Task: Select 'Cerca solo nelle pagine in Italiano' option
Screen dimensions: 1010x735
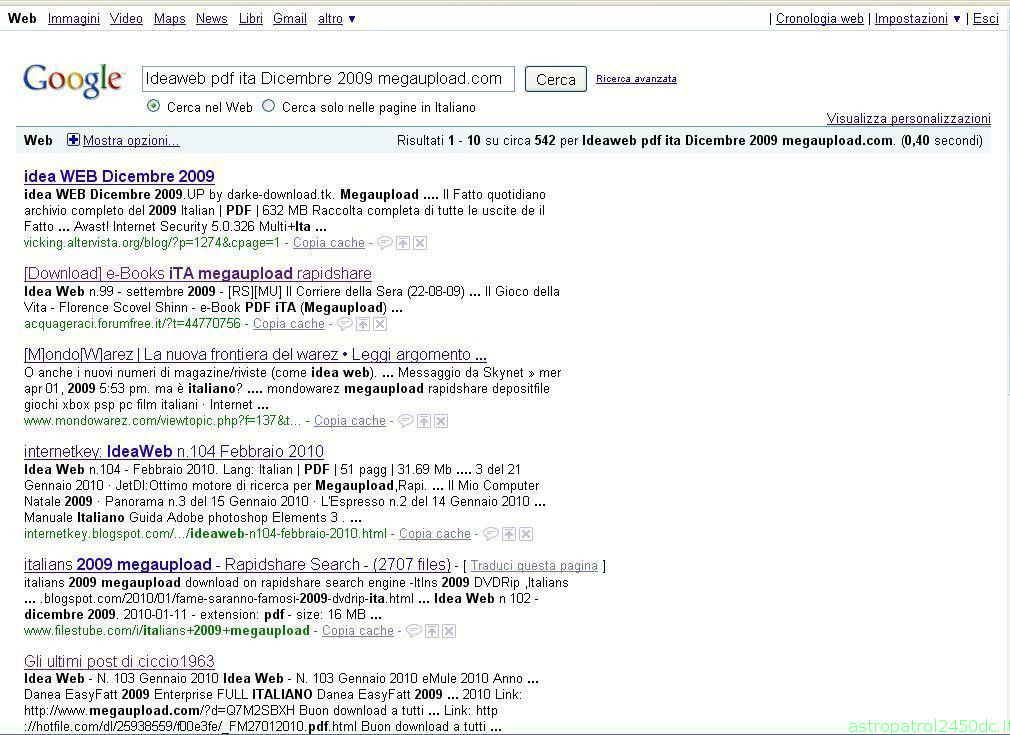Action: click(269, 106)
